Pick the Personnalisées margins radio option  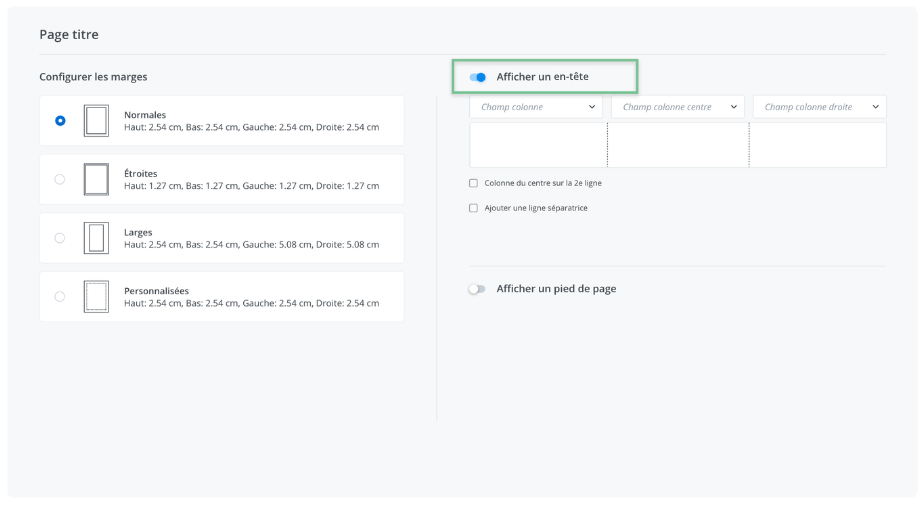coord(60,297)
